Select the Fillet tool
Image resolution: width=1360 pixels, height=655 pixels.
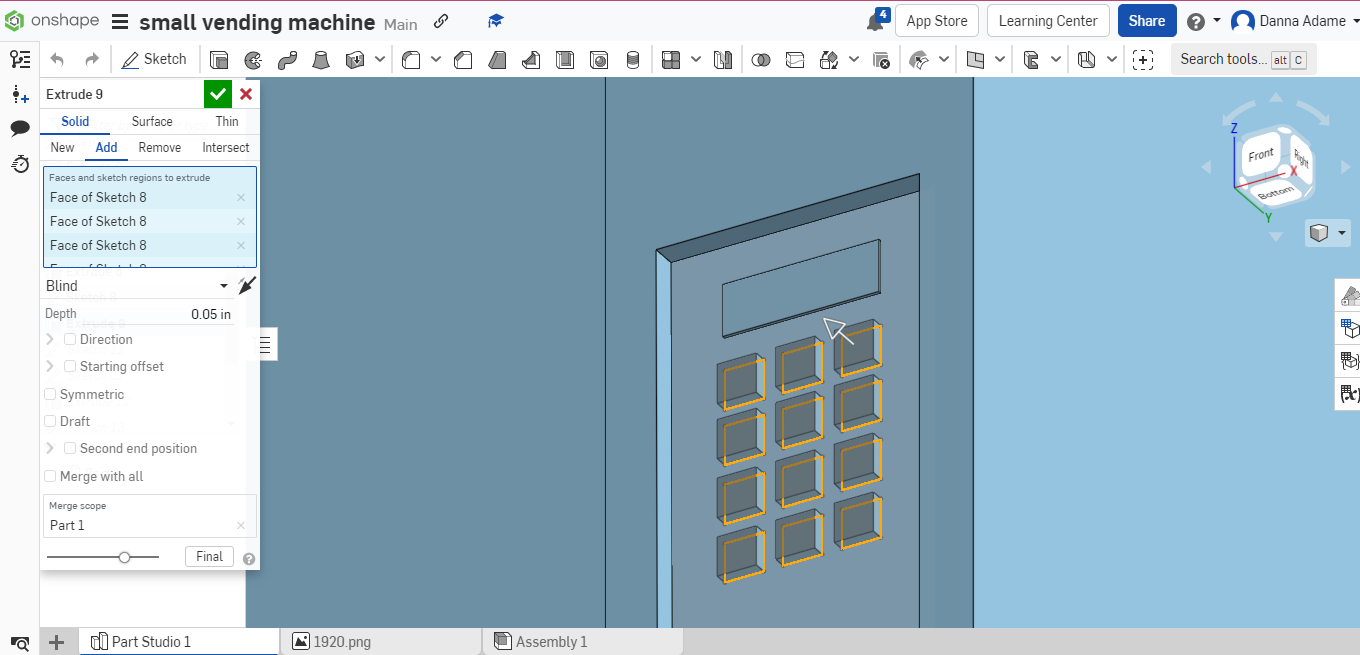click(410, 59)
